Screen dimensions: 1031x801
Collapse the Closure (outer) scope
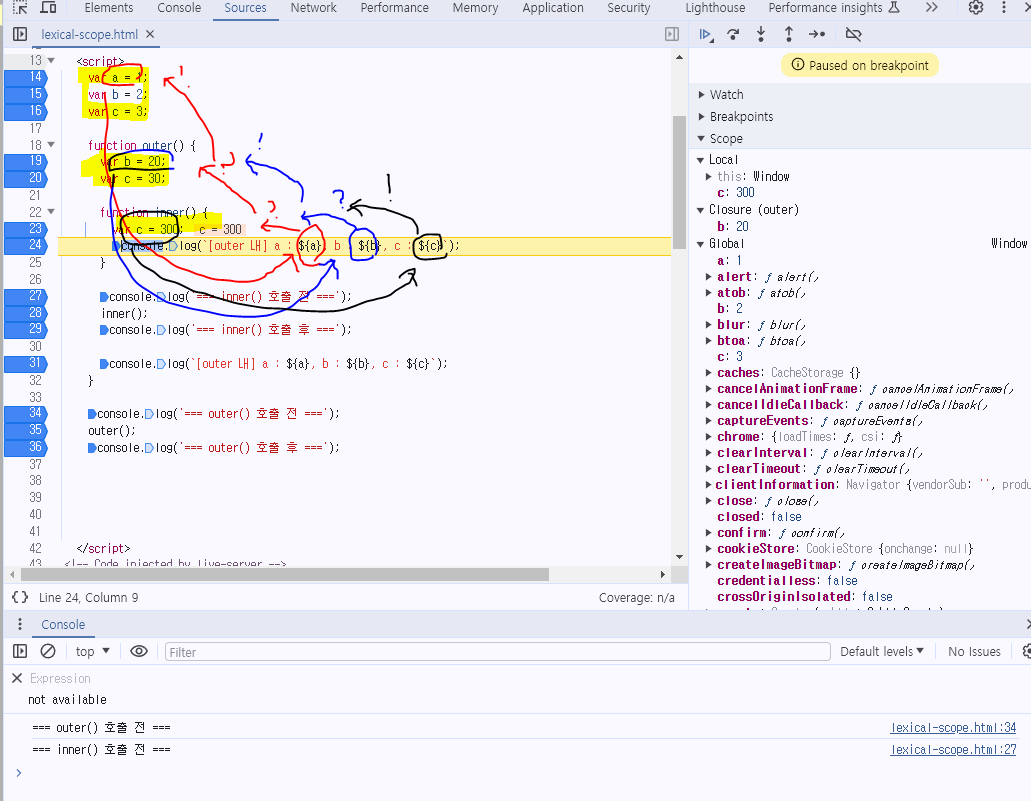click(700, 210)
